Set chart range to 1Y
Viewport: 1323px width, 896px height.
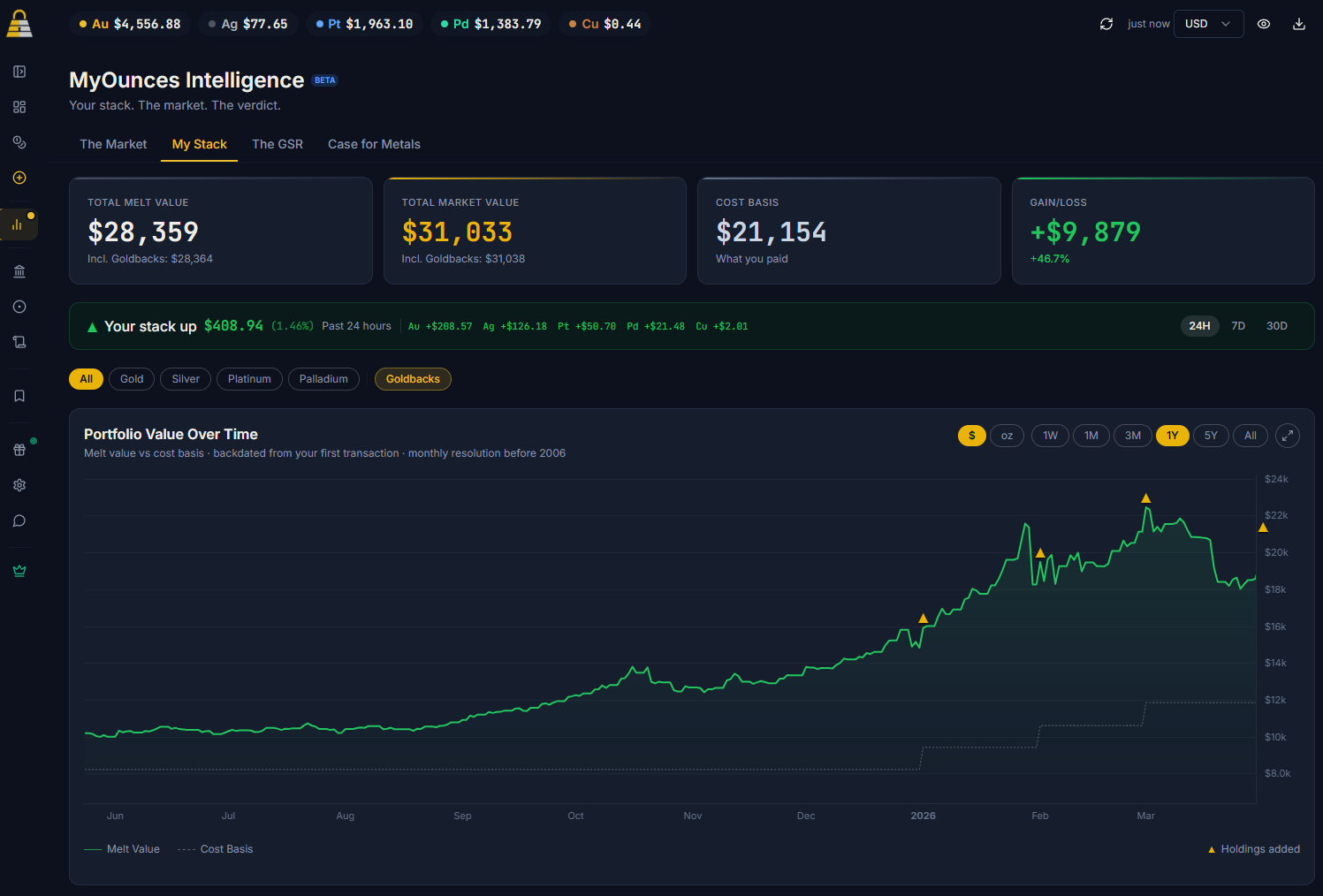click(x=1173, y=436)
